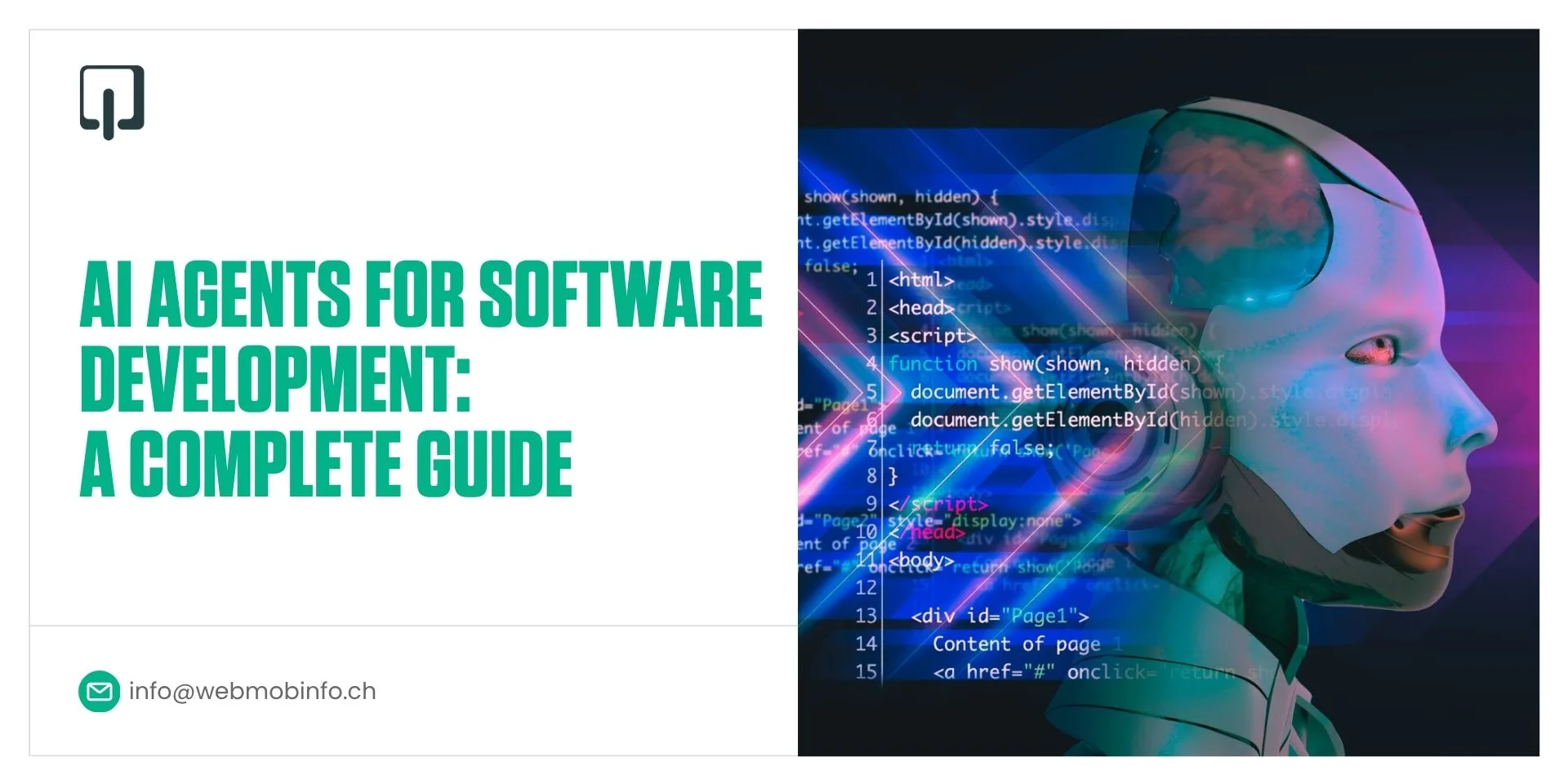Click the 'A COMPLETE GUIDE' headline line
This screenshot has height=784, width=1568.
click(x=326, y=465)
